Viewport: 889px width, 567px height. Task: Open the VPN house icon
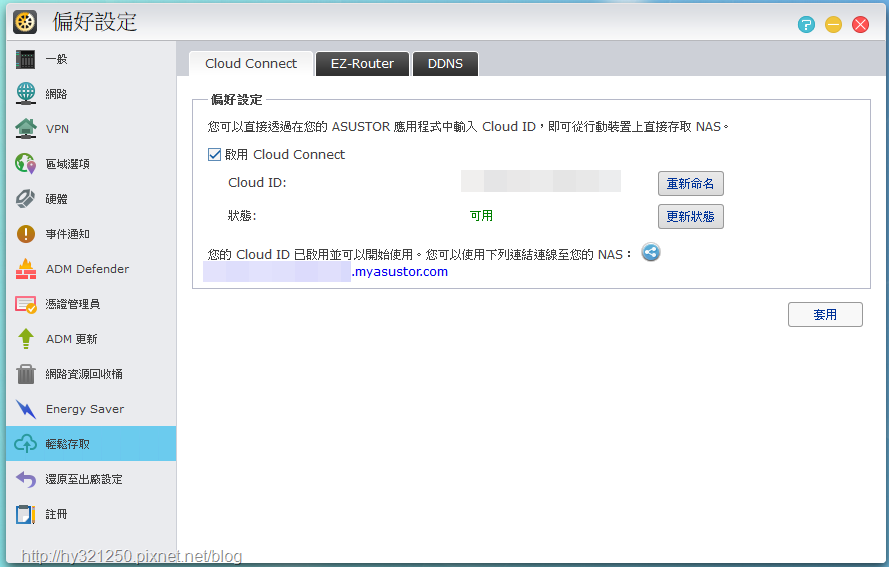click(26, 129)
